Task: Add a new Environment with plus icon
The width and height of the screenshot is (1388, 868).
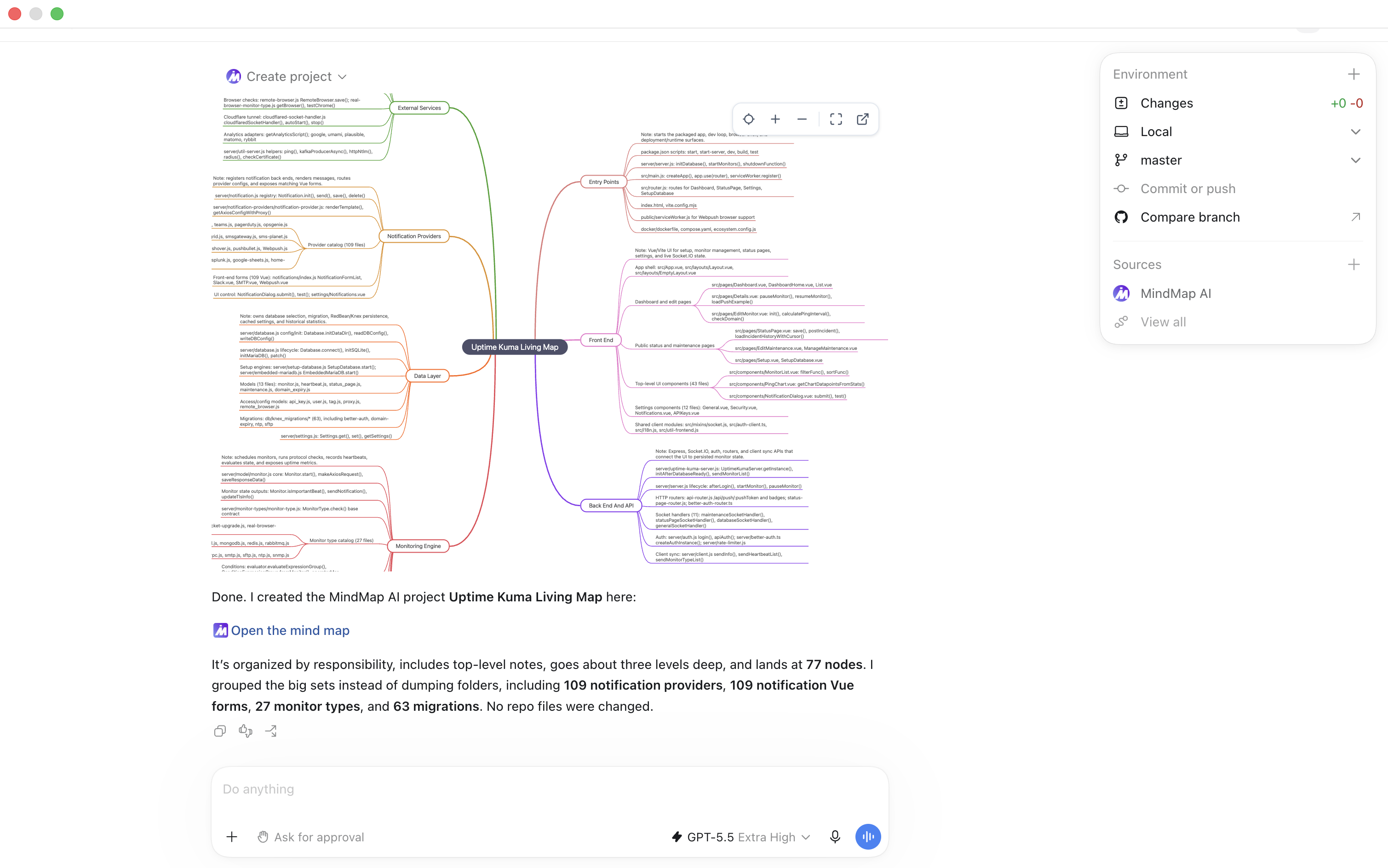Action: [1354, 74]
